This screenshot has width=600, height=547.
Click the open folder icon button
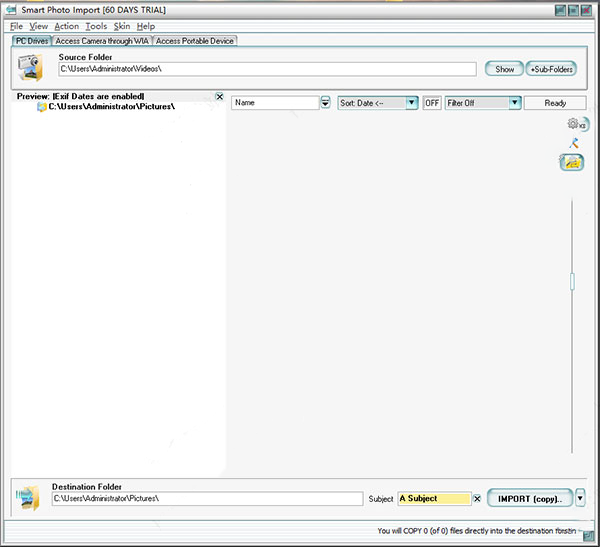pyautogui.click(x=572, y=162)
